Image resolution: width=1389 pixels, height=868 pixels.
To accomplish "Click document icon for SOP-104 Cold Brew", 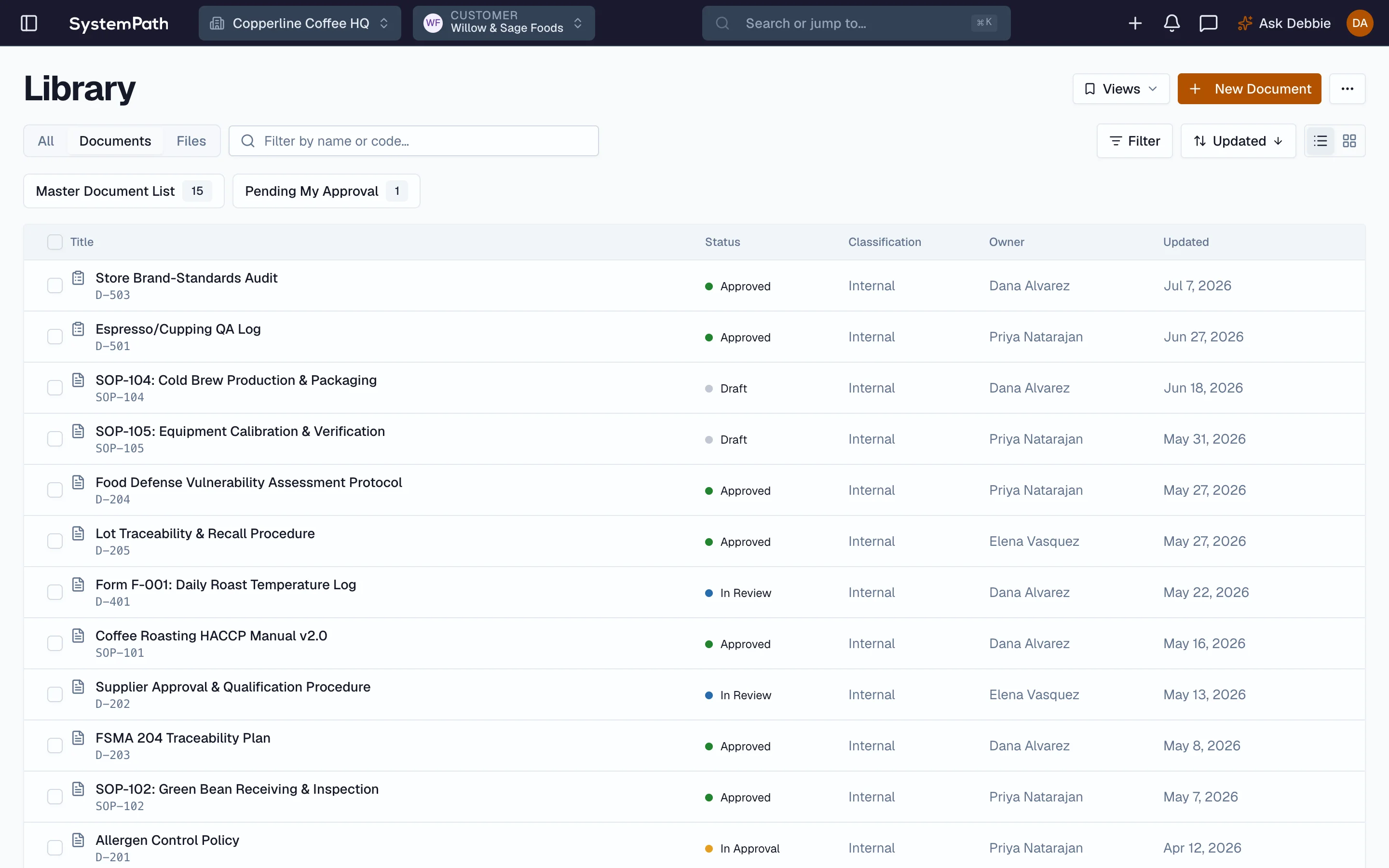I will coord(79,380).
